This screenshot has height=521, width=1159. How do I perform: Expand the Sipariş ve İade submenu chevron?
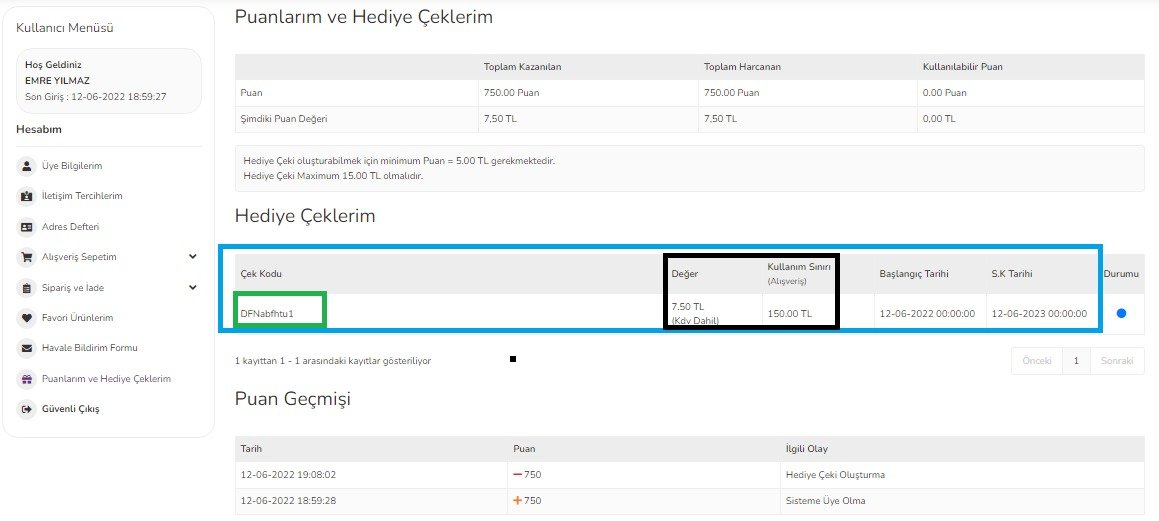tap(193, 287)
